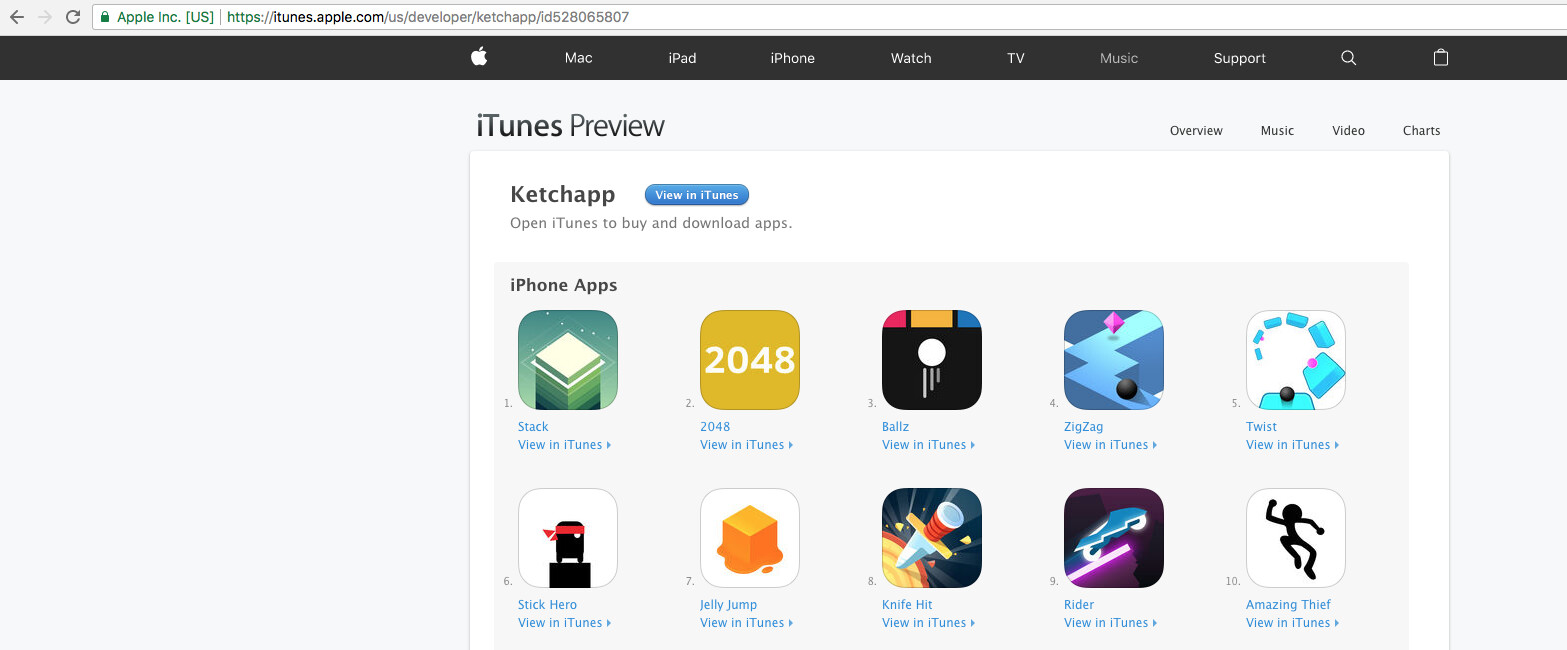Go to the Mac section
Image resolution: width=1567 pixels, height=650 pixels.
579,58
